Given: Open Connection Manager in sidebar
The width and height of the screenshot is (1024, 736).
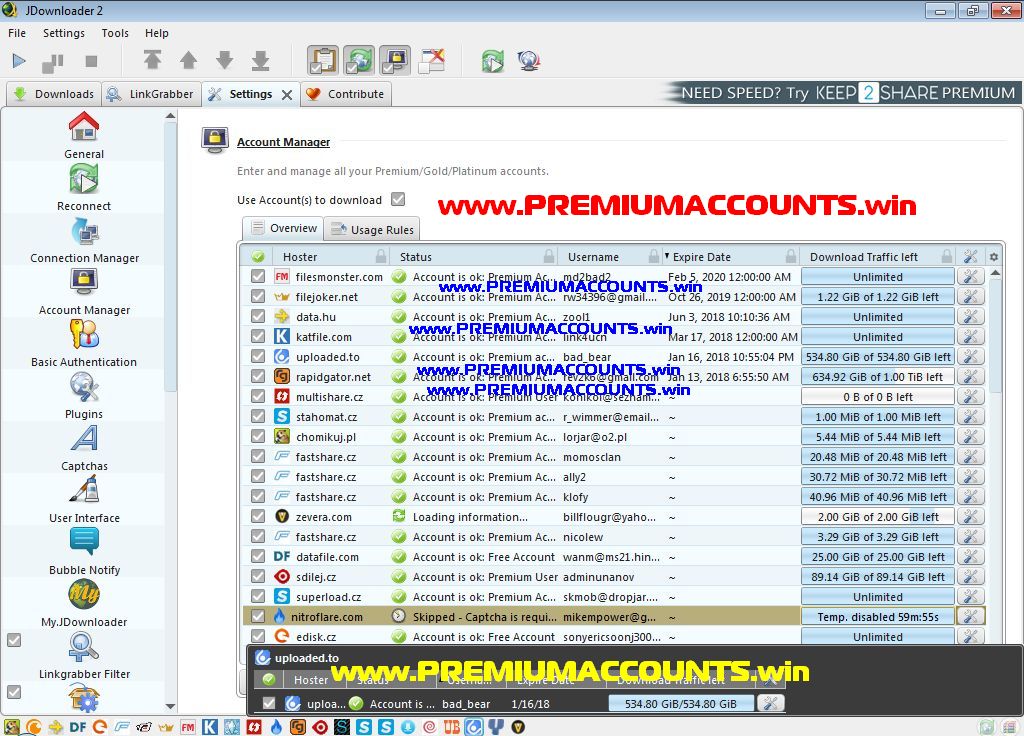Looking at the screenshot, I should (x=84, y=240).
